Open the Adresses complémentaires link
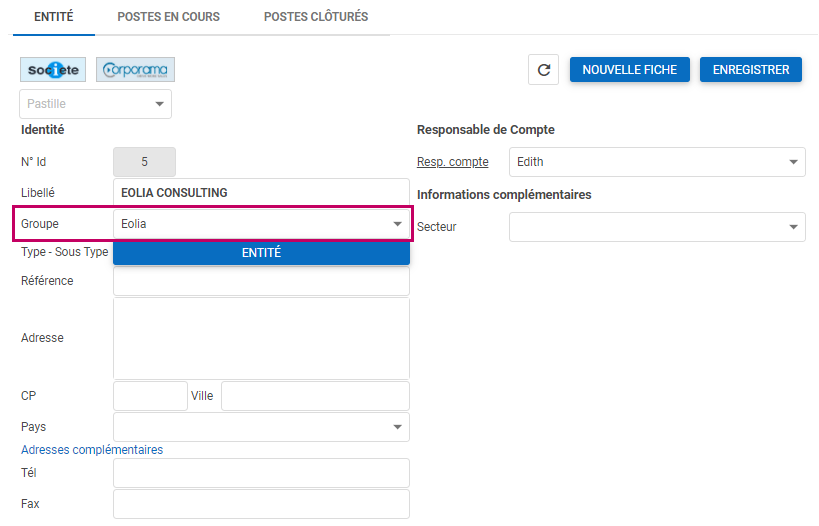The width and height of the screenshot is (819, 526). pyautogui.click(x=92, y=450)
